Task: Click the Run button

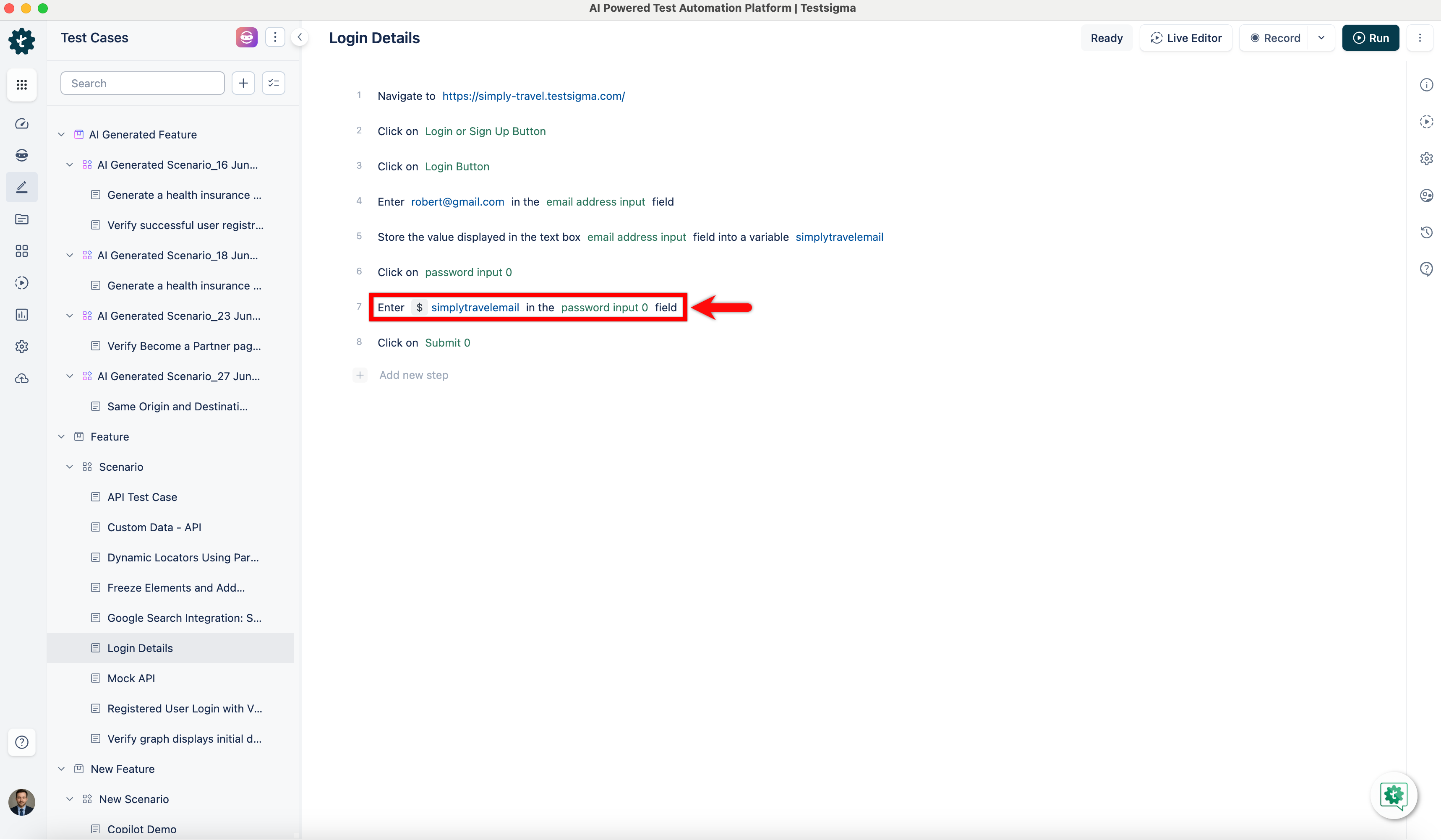Action: (1371, 38)
